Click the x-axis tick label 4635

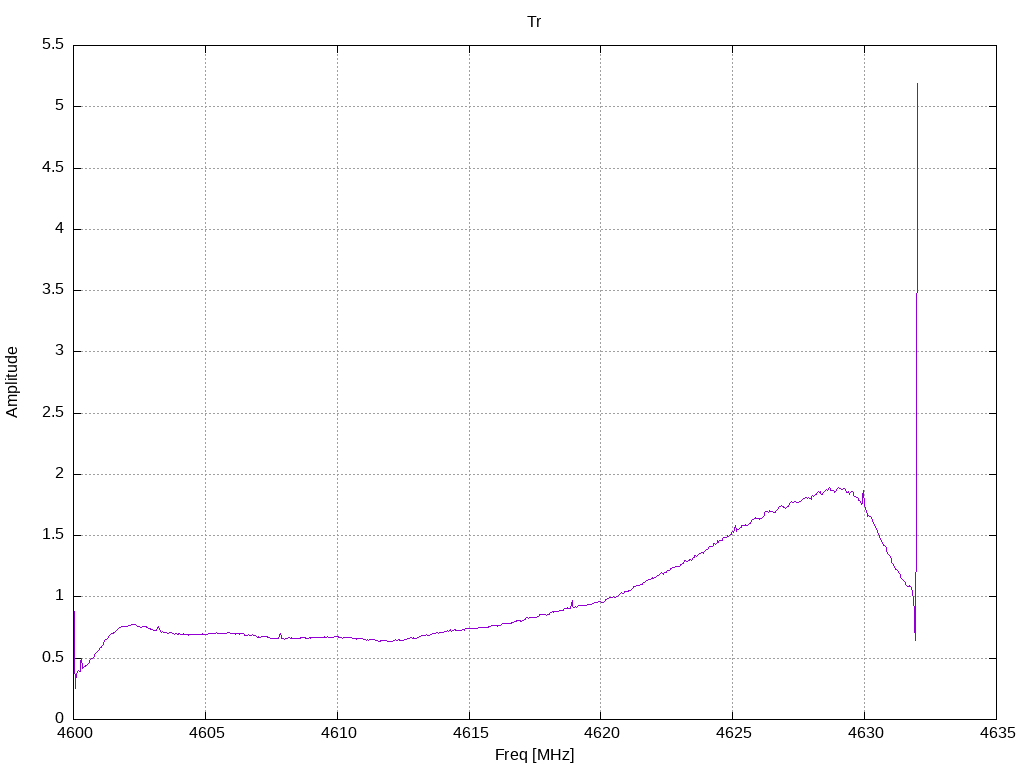point(997,733)
